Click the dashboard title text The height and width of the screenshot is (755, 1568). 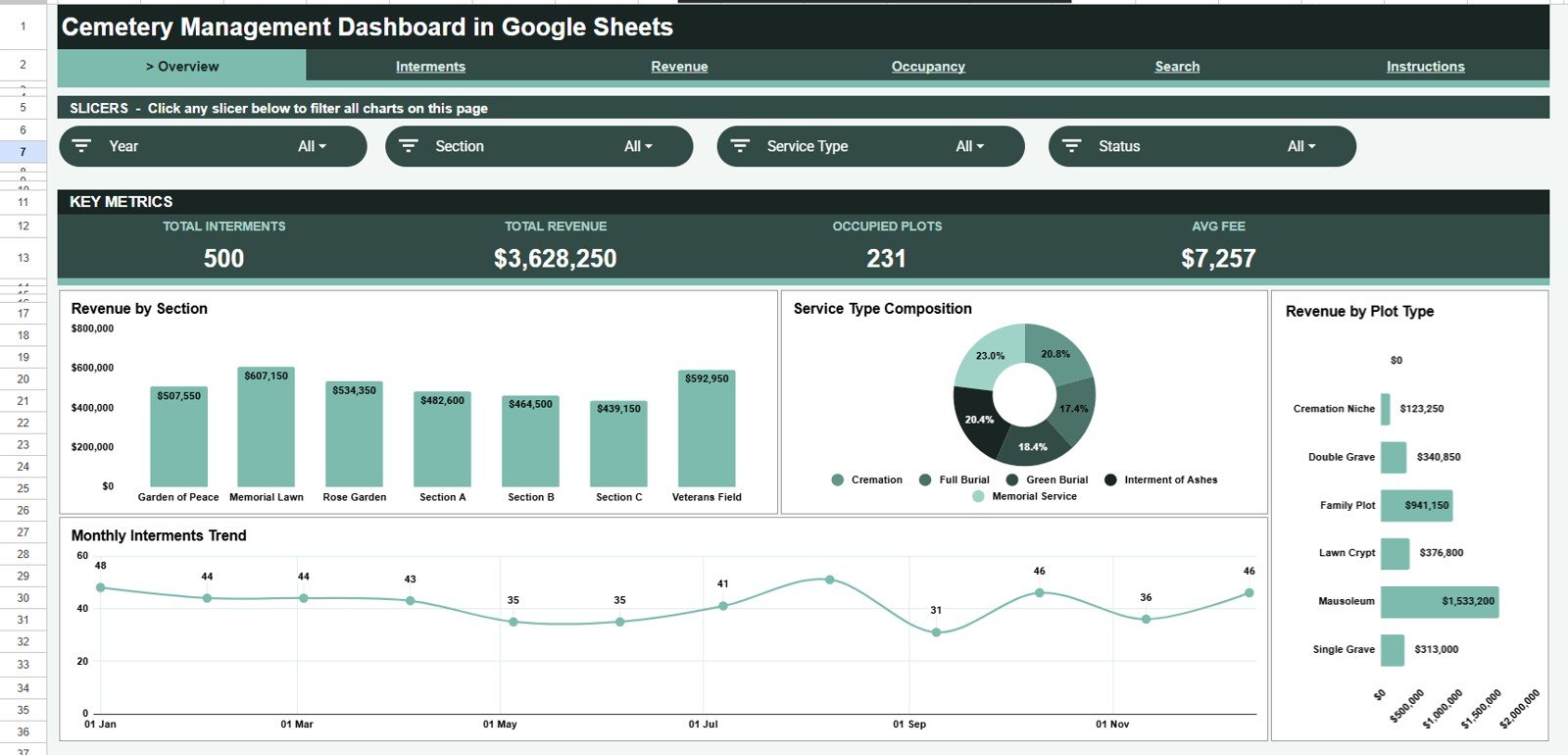367,27
